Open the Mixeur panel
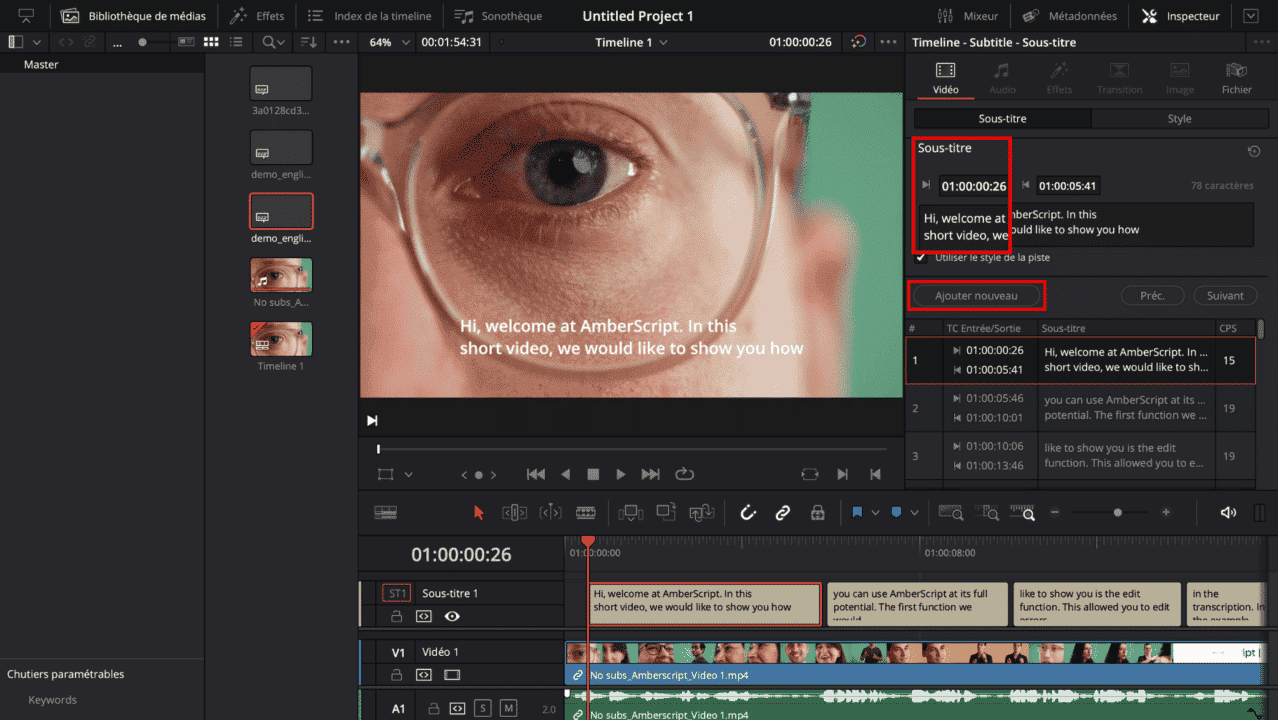The width and height of the screenshot is (1278, 720). (967, 16)
